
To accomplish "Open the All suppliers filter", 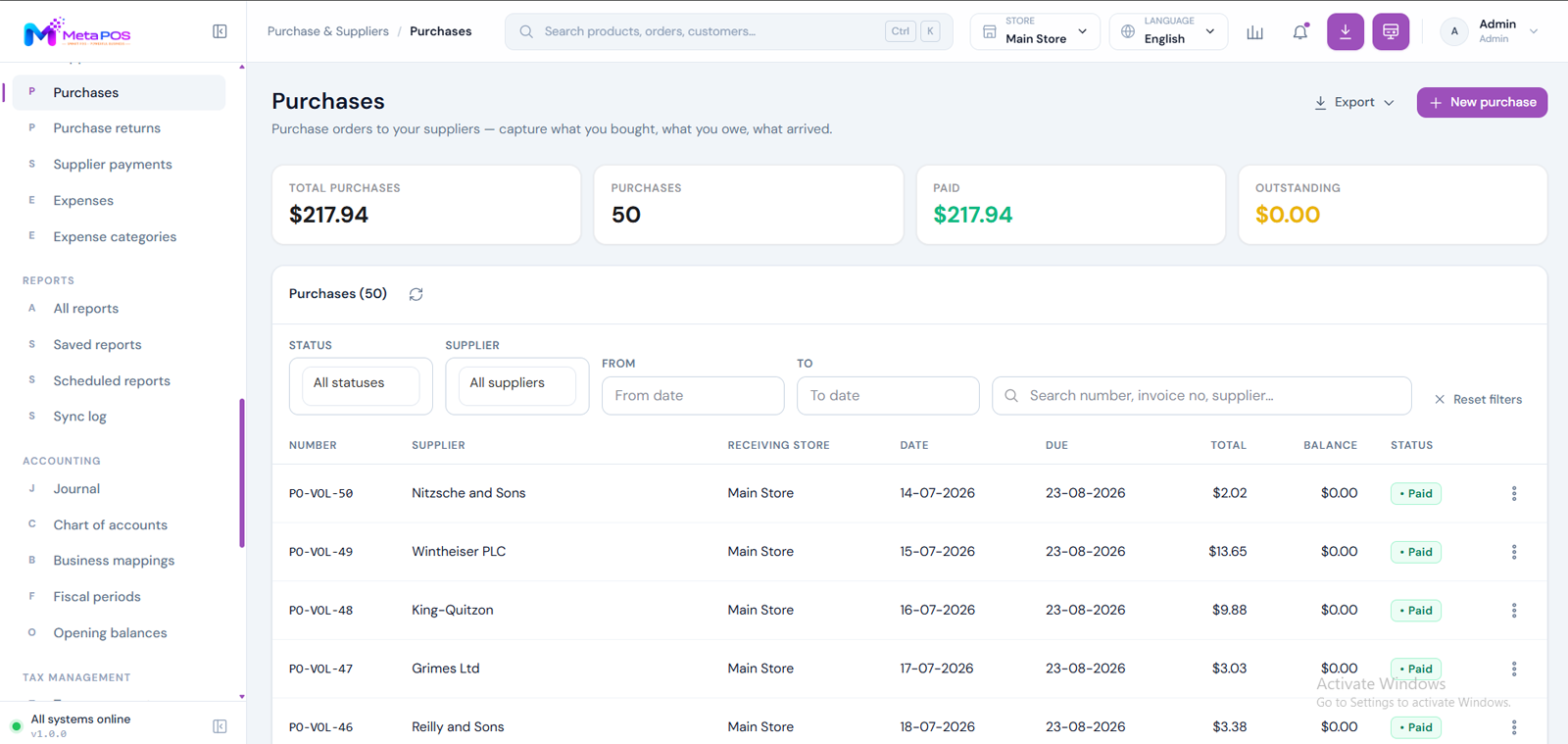I will [x=516, y=385].
